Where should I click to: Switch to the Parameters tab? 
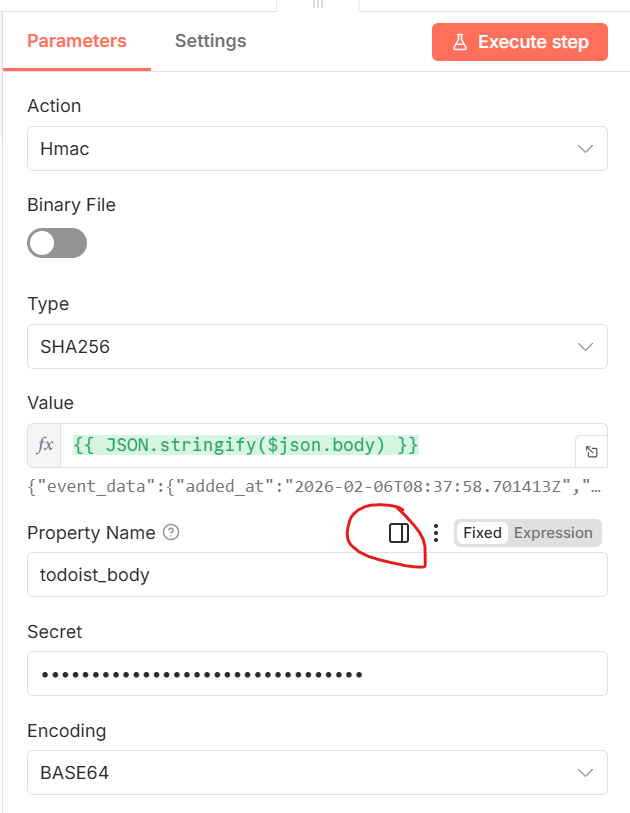pos(77,41)
